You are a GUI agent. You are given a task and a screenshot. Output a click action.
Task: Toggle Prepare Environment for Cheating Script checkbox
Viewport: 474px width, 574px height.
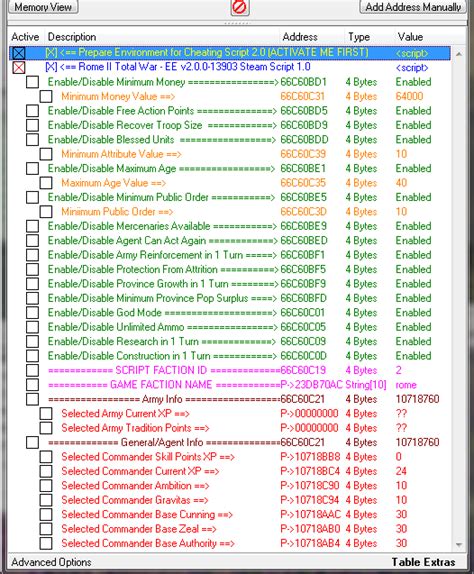19,53
